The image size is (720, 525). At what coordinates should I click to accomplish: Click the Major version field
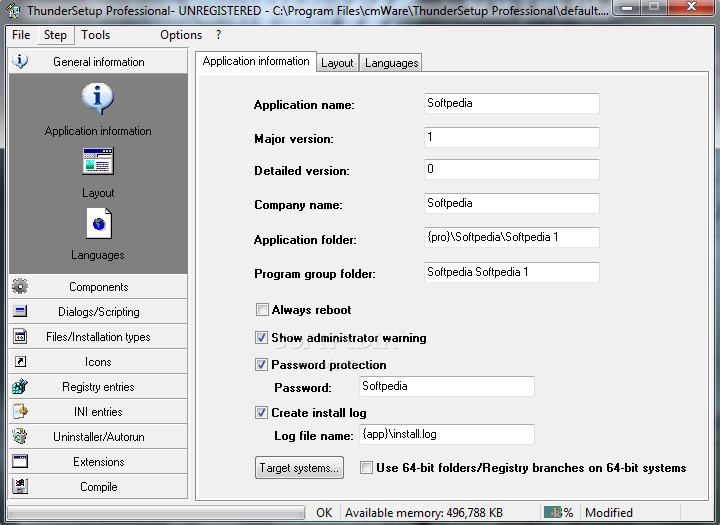(x=512, y=137)
